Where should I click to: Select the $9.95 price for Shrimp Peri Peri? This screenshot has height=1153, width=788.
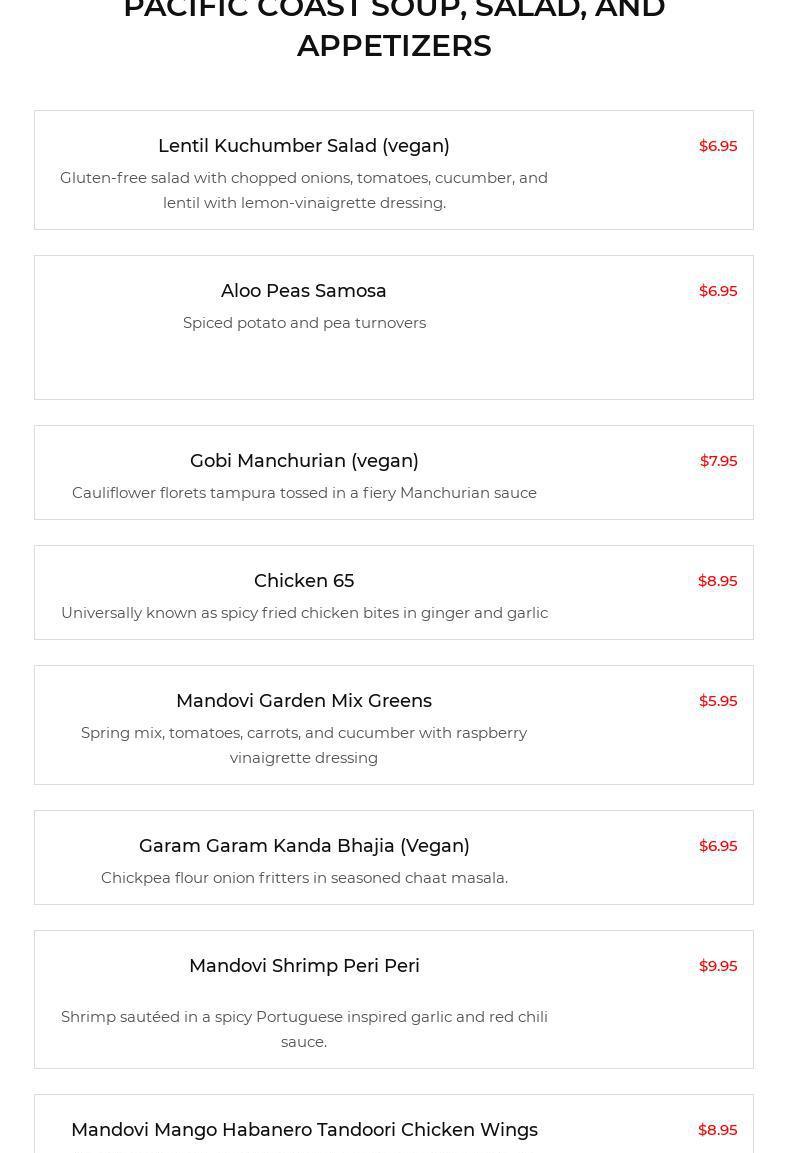[x=718, y=966]
